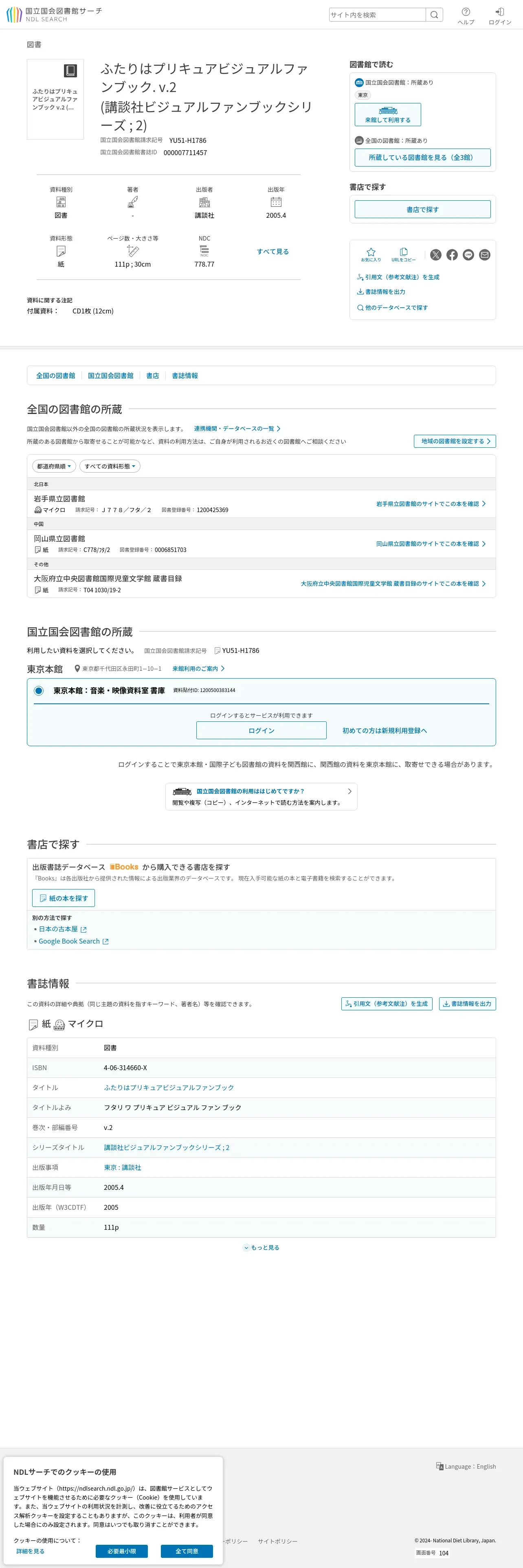Open サイトポリシー footer link

pos(277,1541)
